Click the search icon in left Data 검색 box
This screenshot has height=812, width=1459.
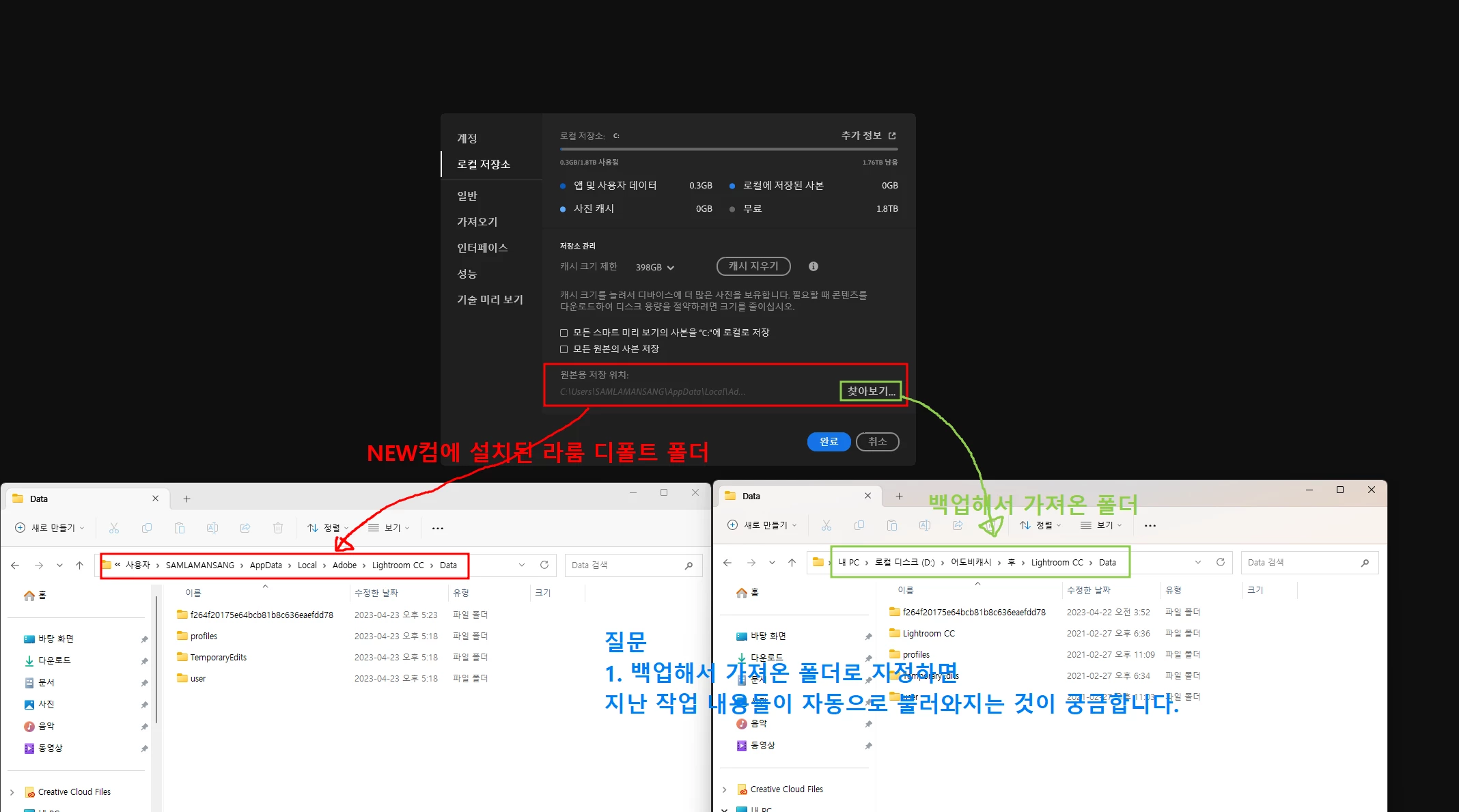tap(689, 565)
